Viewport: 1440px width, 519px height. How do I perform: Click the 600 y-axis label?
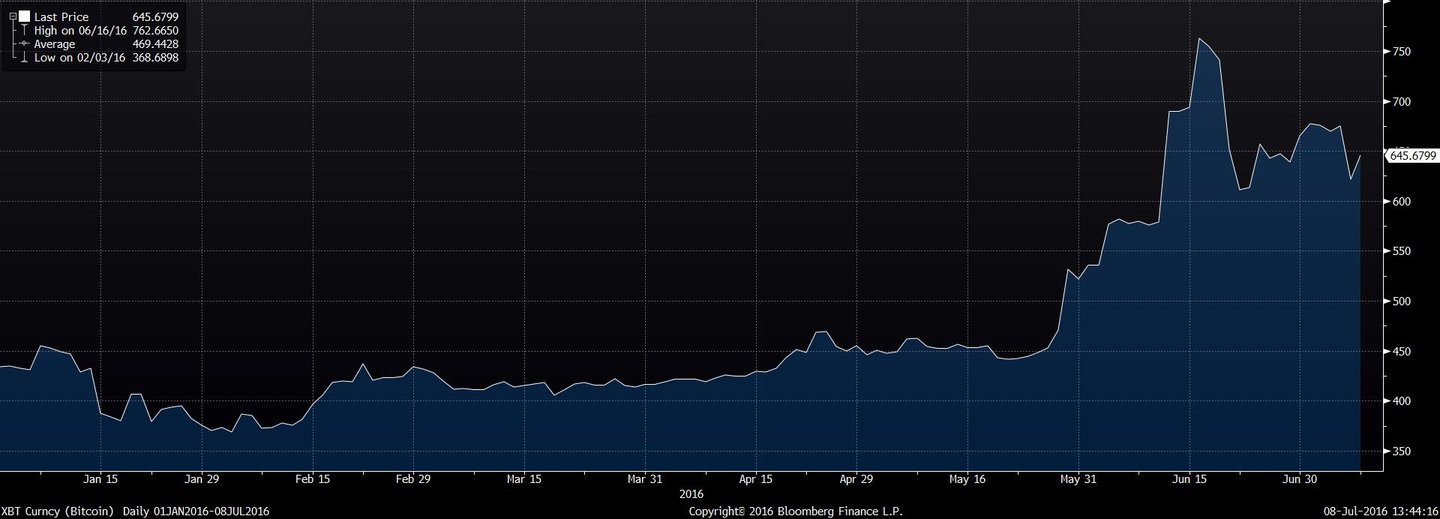pos(1401,202)
